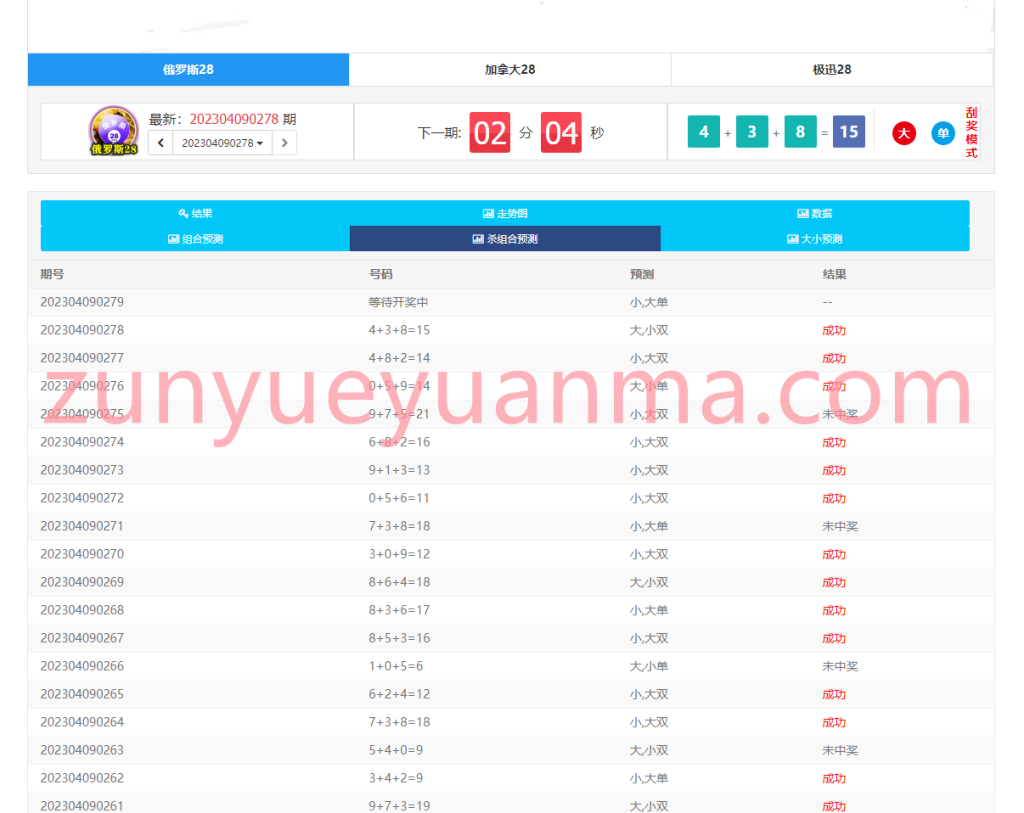Screen dimensions: 1024x813
Task: Click the latest period link 202304090278
Action: point(234,119)
